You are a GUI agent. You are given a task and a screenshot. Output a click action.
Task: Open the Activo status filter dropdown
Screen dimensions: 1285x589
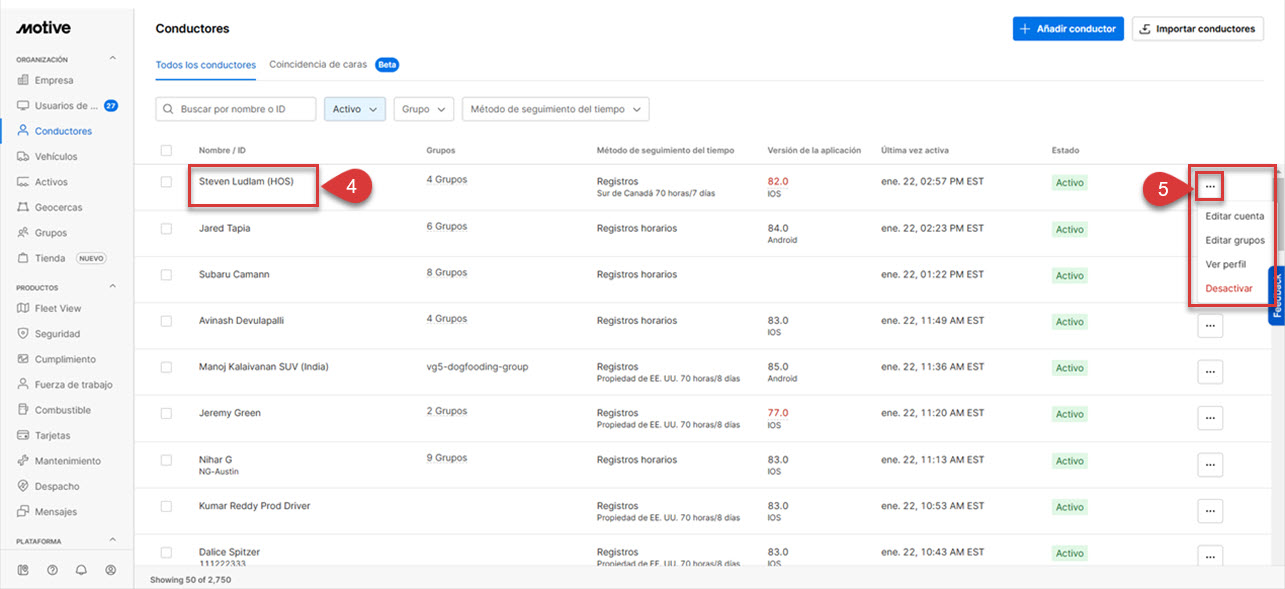click(x=354, y=109)
